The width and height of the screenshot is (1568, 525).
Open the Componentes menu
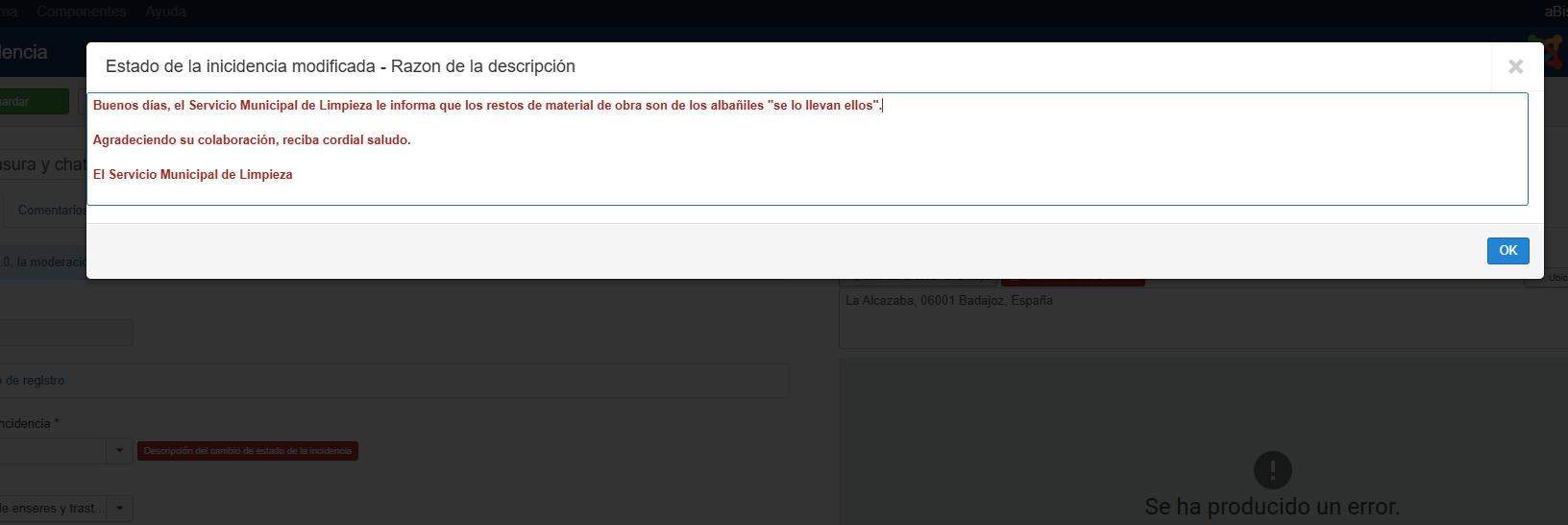pyautogui.click(x=82, y=12)
